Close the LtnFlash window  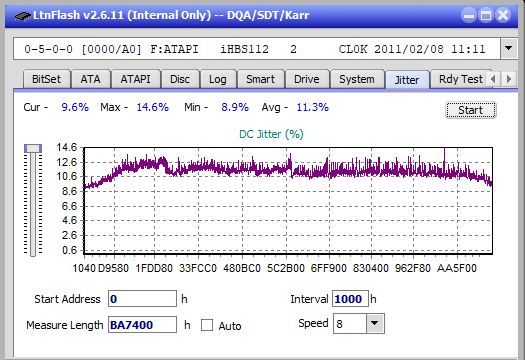pyautogui.click(x=503, y=15)
